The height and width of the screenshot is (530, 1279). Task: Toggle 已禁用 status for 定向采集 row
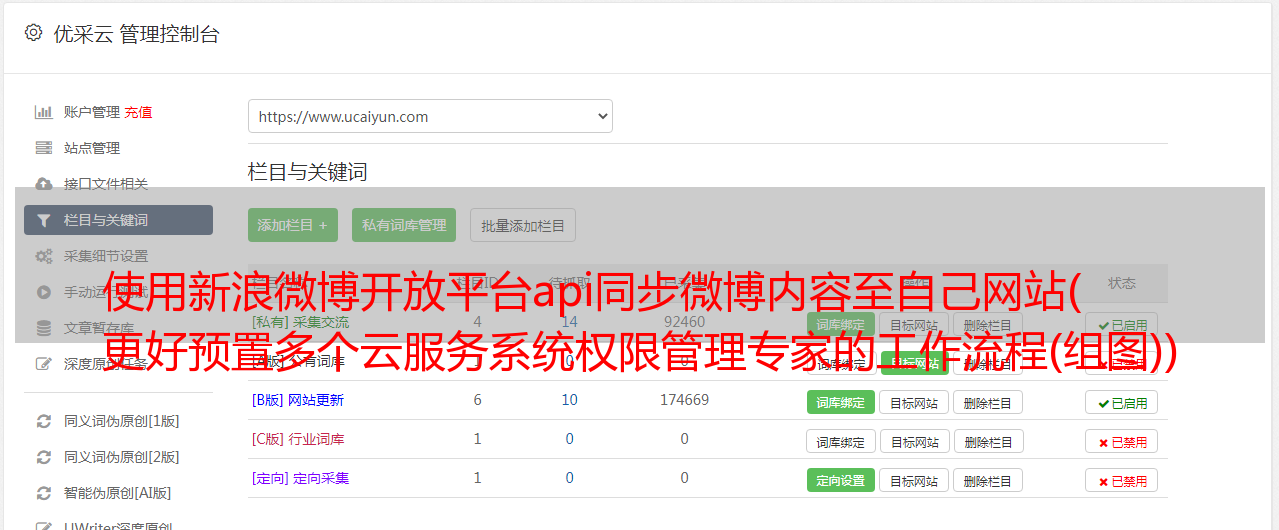(1121, 480)
